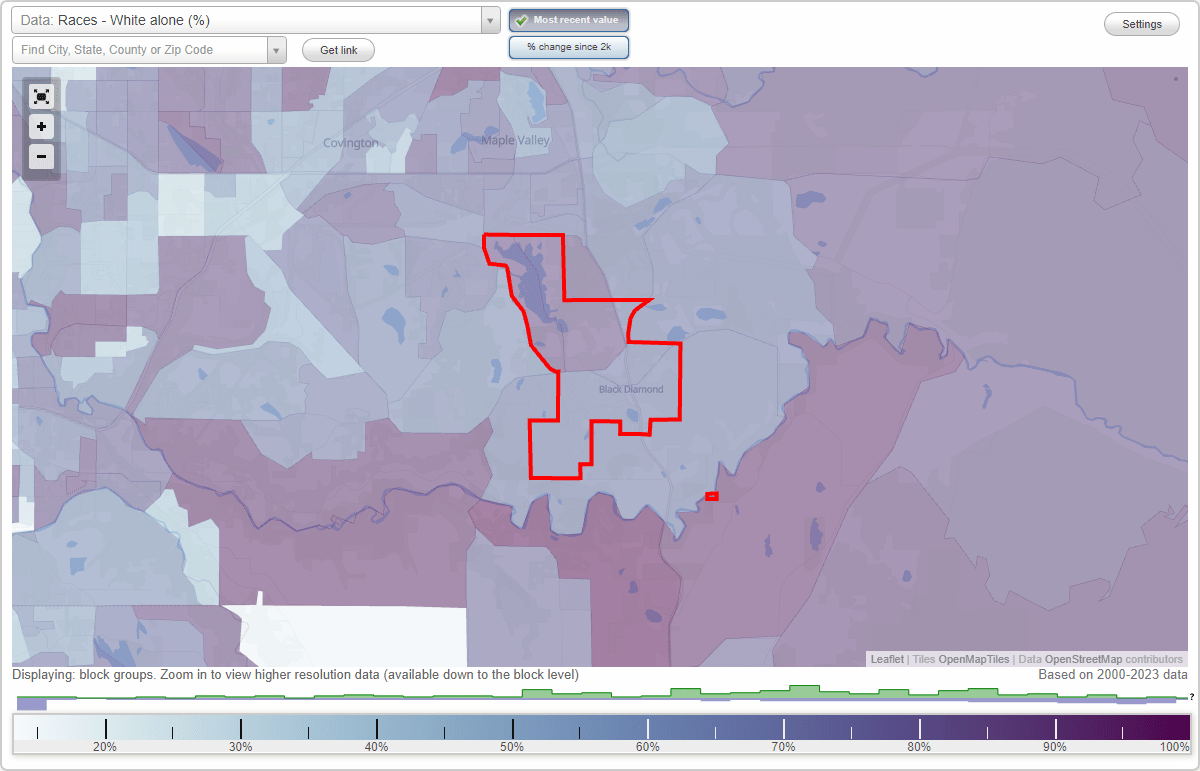Image resolution: width=1200 pixels, height=771 pixels.
Task: Open the Data selection dropdown arrow
Action: [490, 21]
